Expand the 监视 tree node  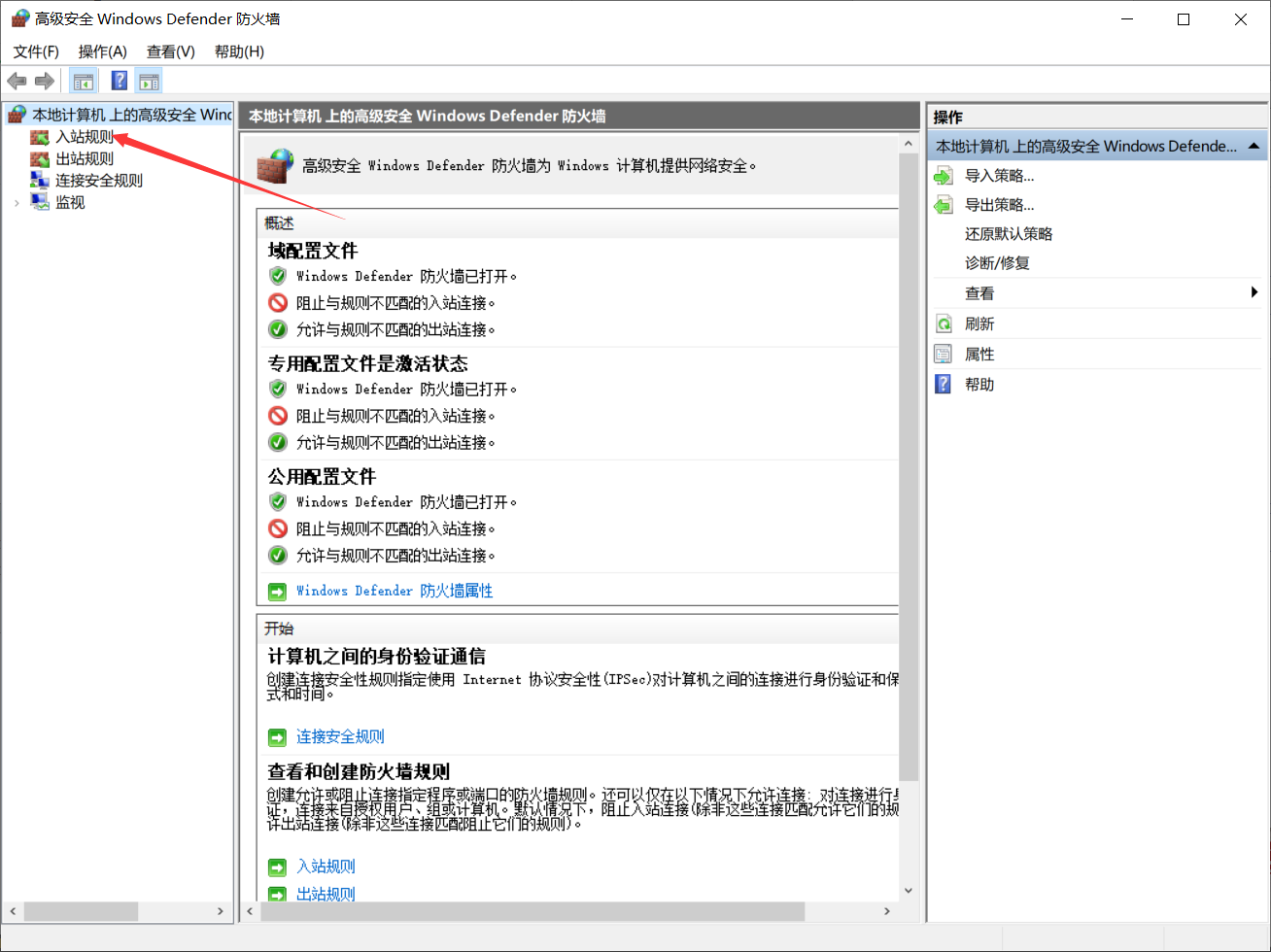[17, 201]
